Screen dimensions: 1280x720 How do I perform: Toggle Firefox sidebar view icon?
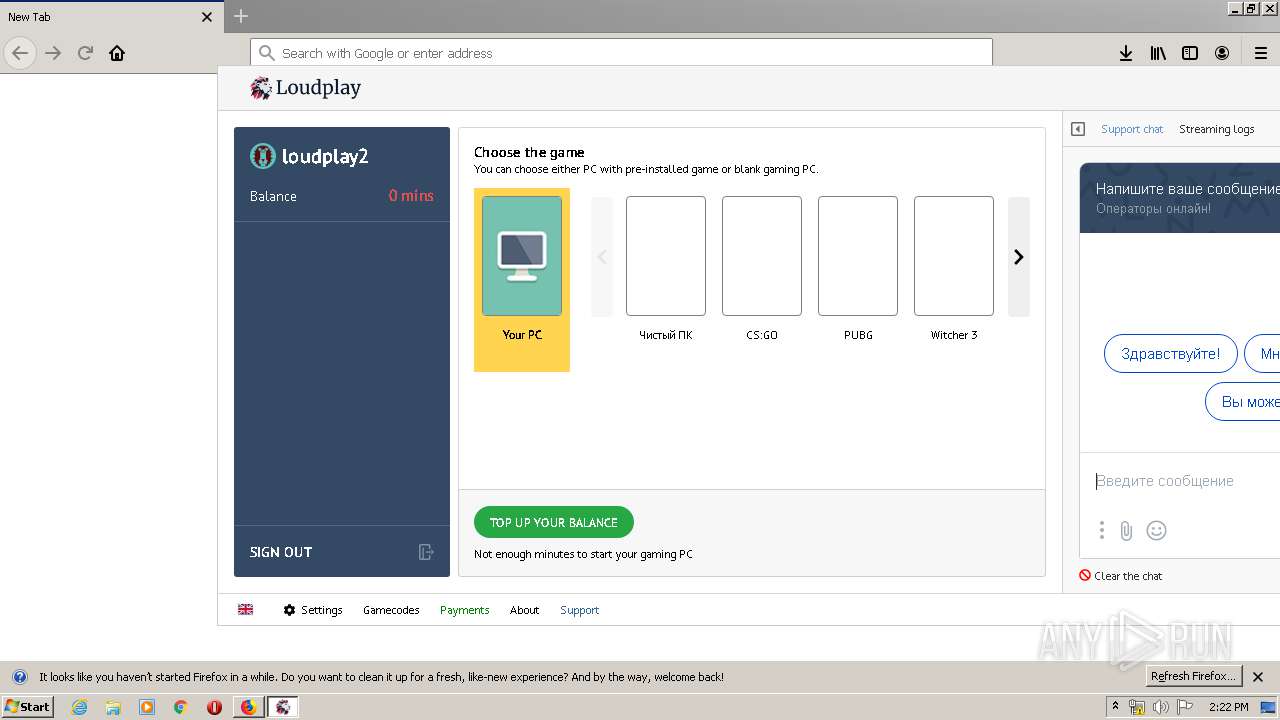pos(1190,53)
